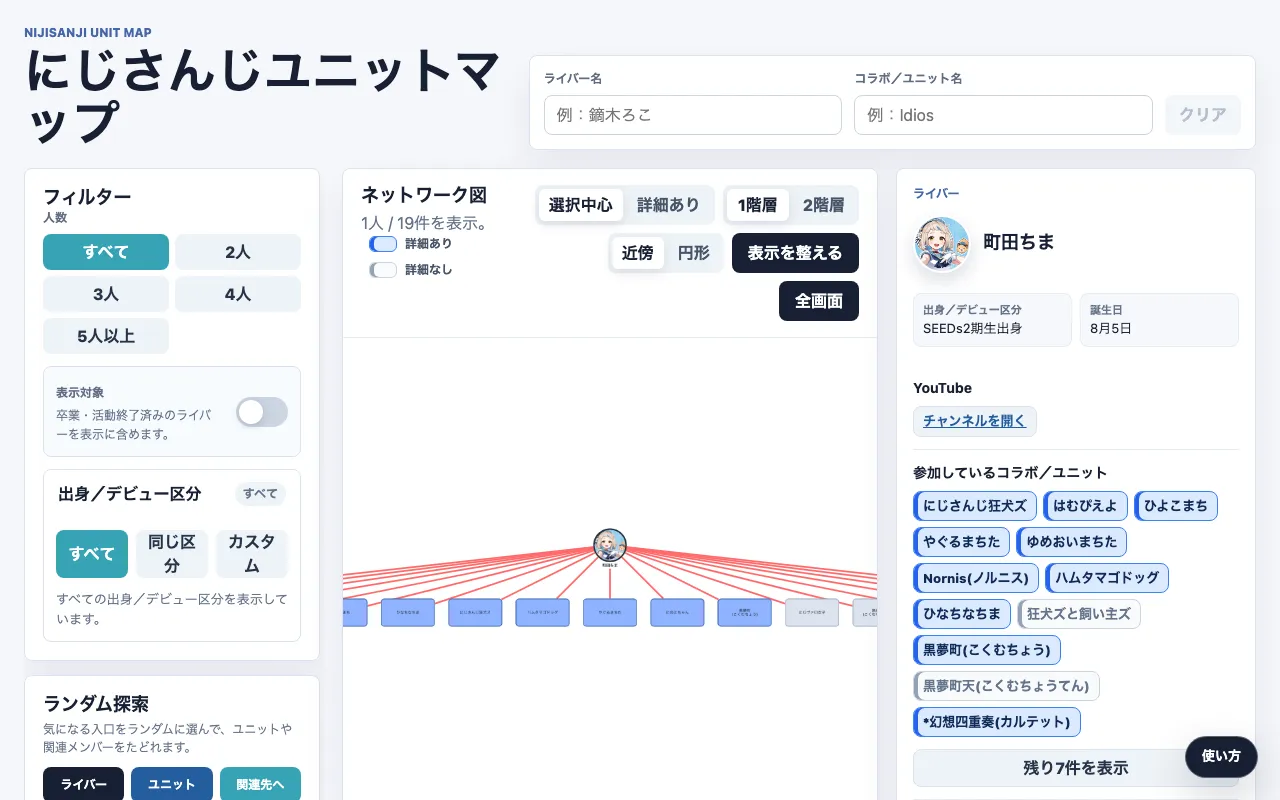1280x800 pixels.
Task: Toggle the 詳細あり legend switch
Action: click(383, 243)
